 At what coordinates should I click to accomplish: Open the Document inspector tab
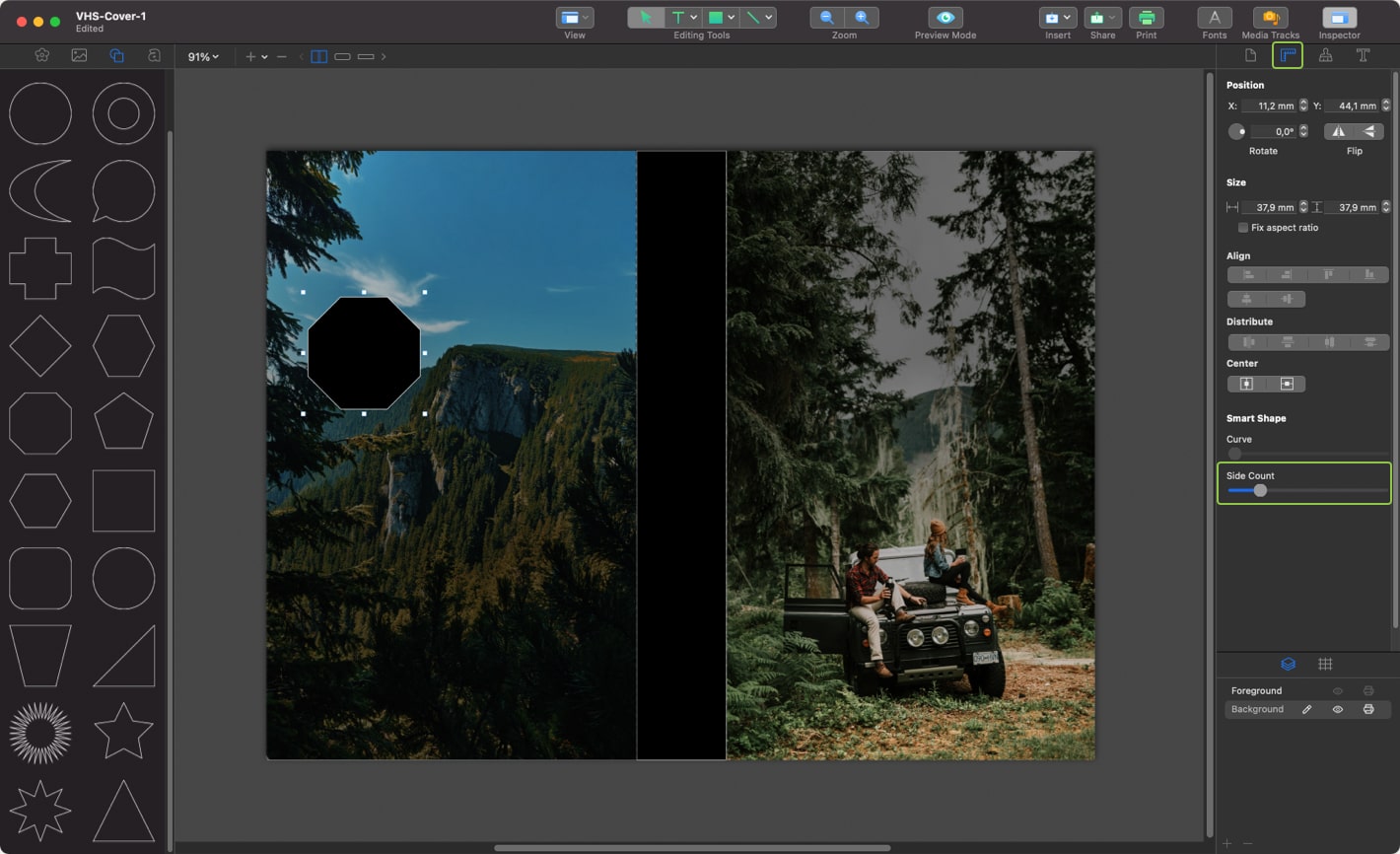click(1250, 55)
